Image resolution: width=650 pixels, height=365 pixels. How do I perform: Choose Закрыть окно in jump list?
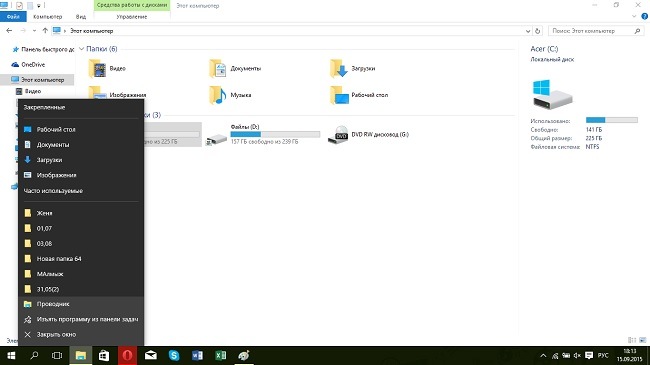tap(81, 334)
